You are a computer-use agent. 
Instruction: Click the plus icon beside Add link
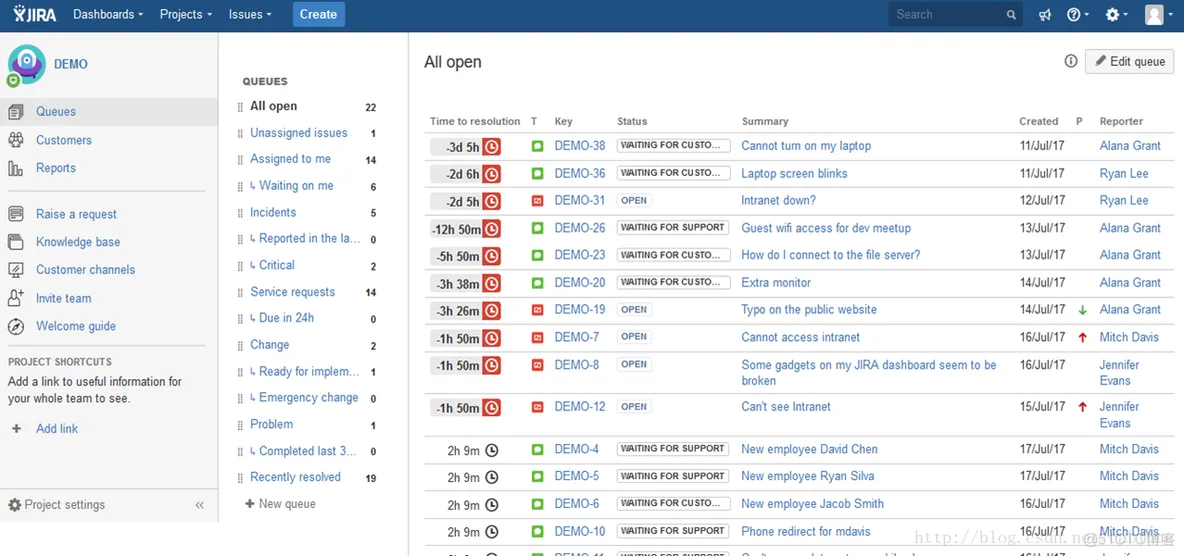click(x=17, y=428)
